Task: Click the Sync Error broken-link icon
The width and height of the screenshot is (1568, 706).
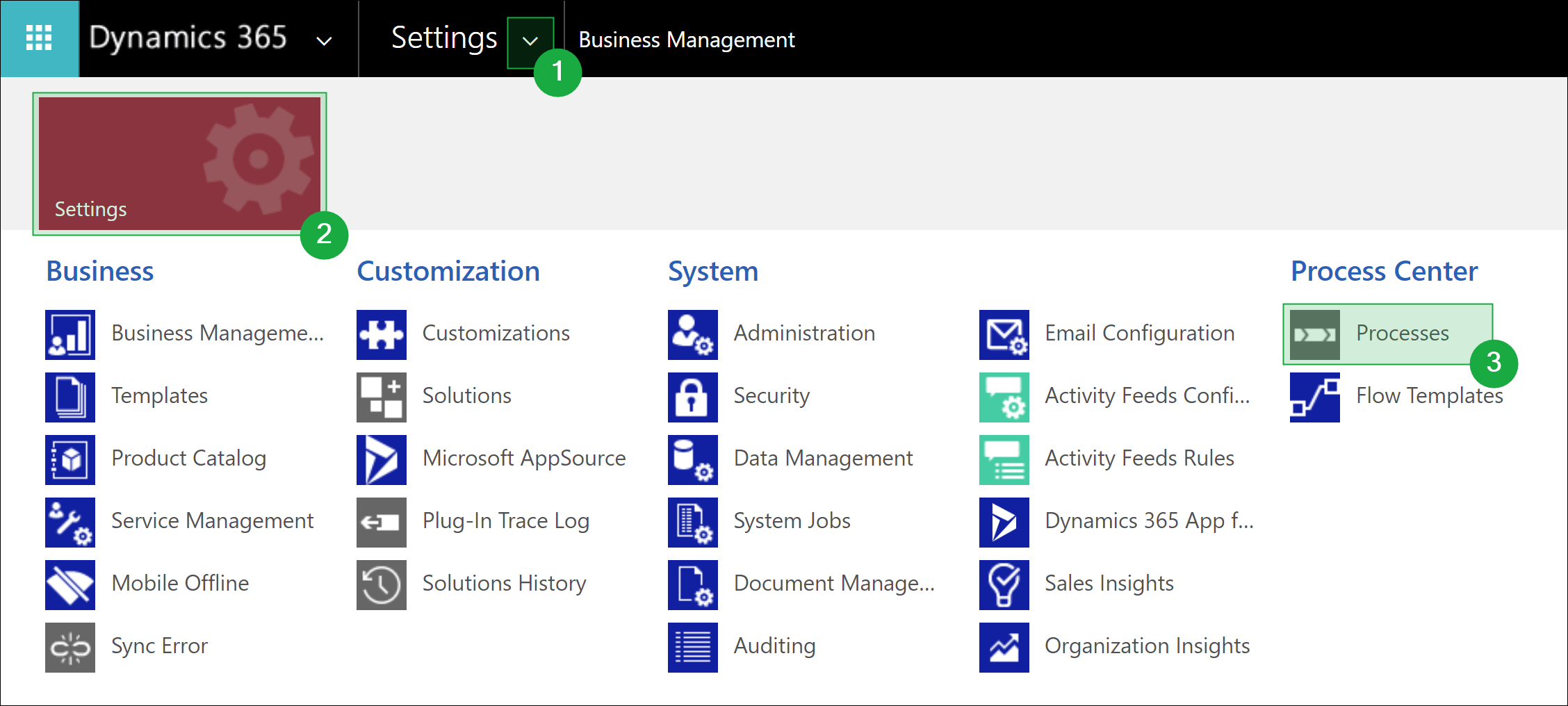Action: pyautogui.click(x=70, y=648)
